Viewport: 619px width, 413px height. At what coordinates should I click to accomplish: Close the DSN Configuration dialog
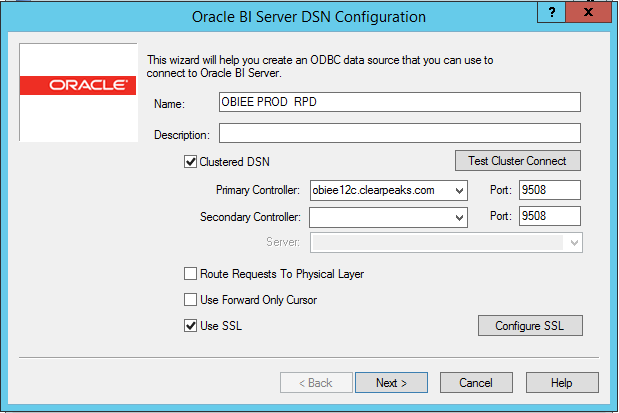588,12
